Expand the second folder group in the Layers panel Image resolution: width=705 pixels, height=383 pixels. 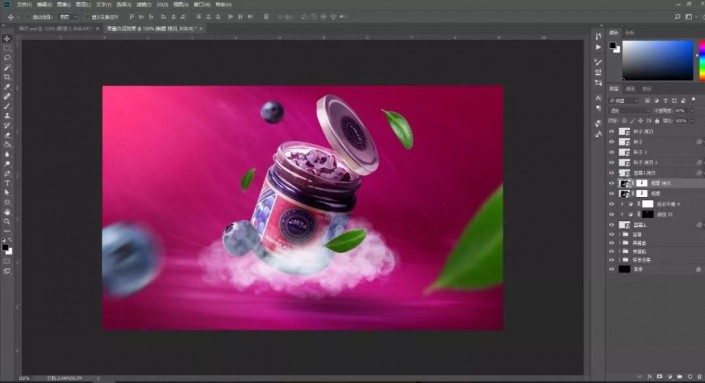(x=620, y=243)
